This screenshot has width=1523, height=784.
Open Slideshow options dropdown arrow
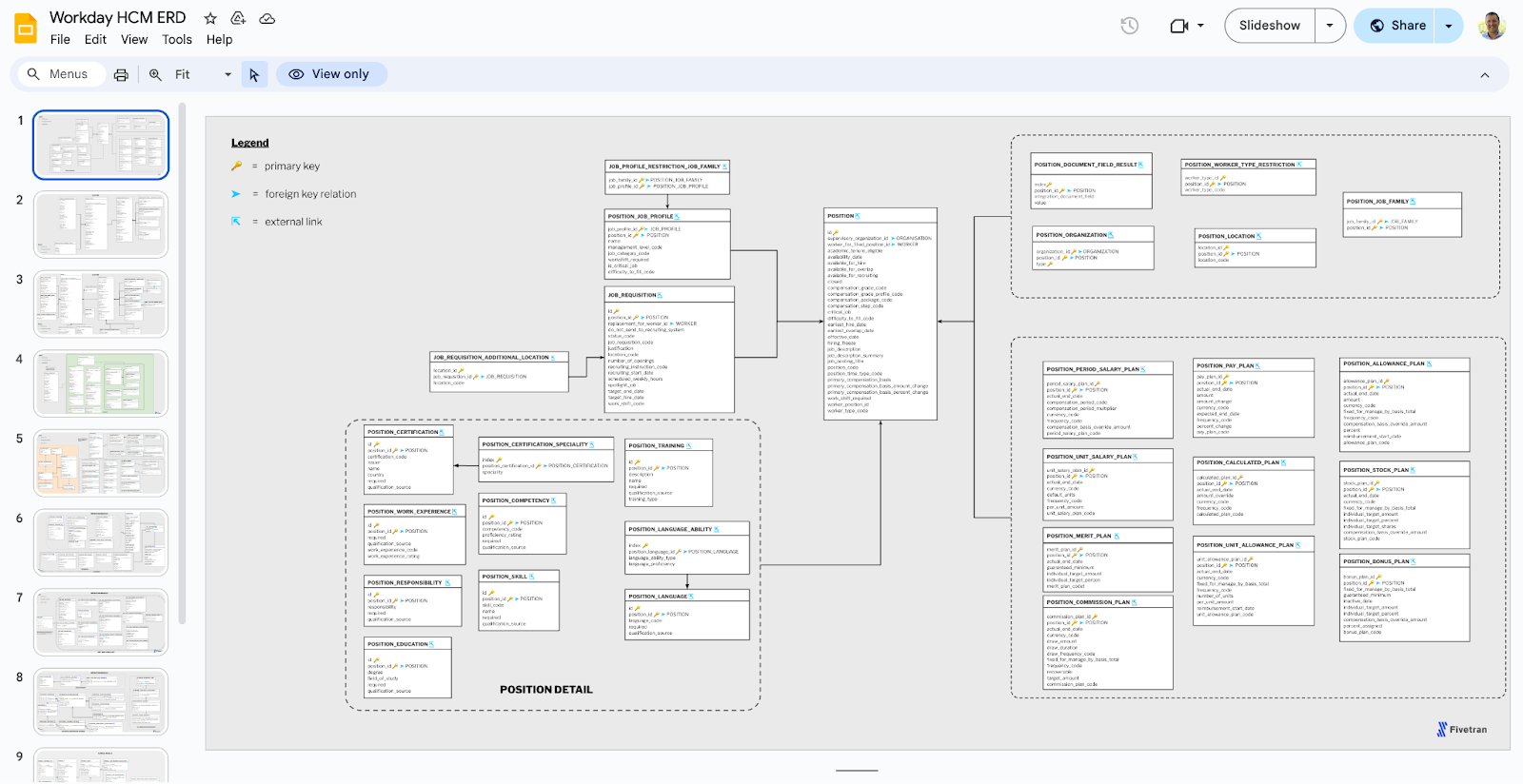coord(1330,26)
